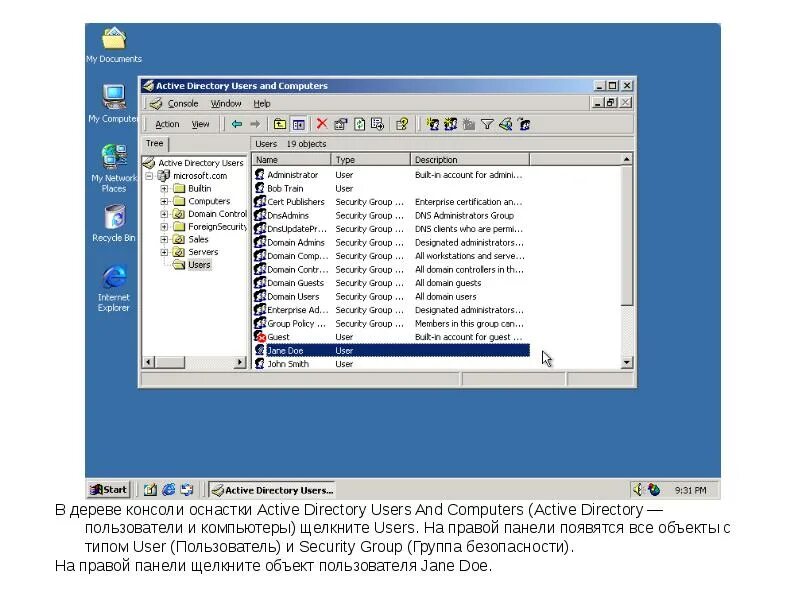This screenshot has height=600, width=800.
Task: Click the Forward arrow toolbar icon
Action: pyautogui.click(x=255, y=124)
